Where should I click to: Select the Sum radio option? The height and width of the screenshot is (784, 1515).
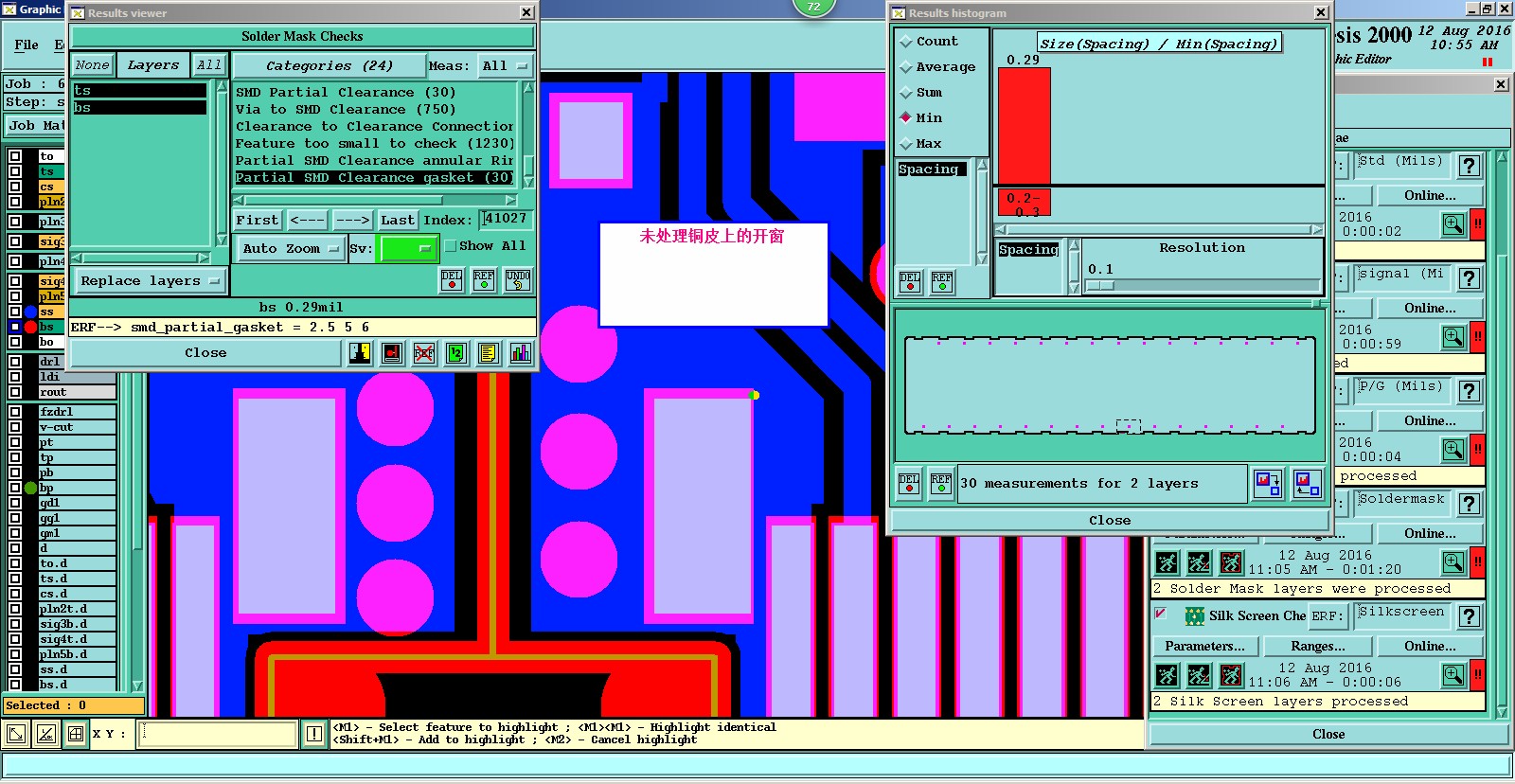[x=906, y=93]
